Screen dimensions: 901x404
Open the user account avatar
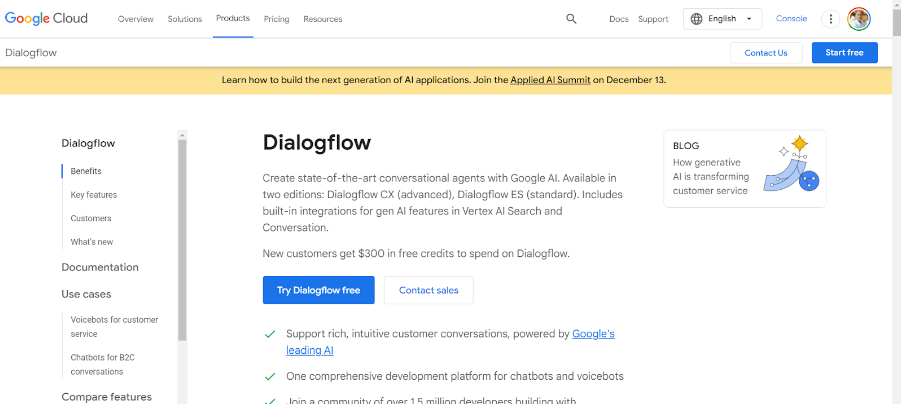click(859, 19)
